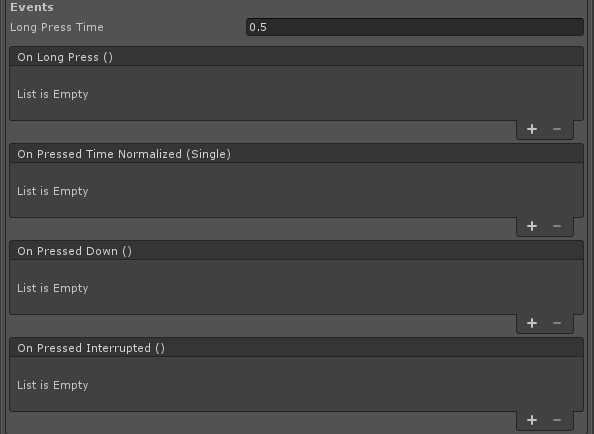Remove listener from On Long Press event

pyautogui.click(x=557, y=129)
